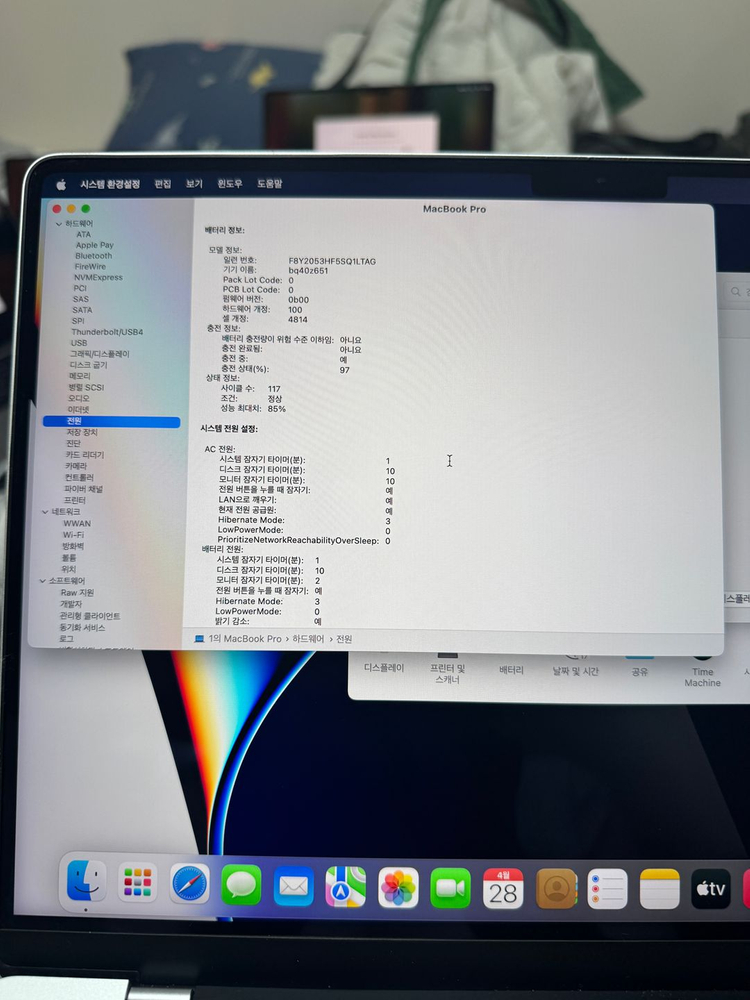Select Apple Pay in sidebar

coord(94,245)
